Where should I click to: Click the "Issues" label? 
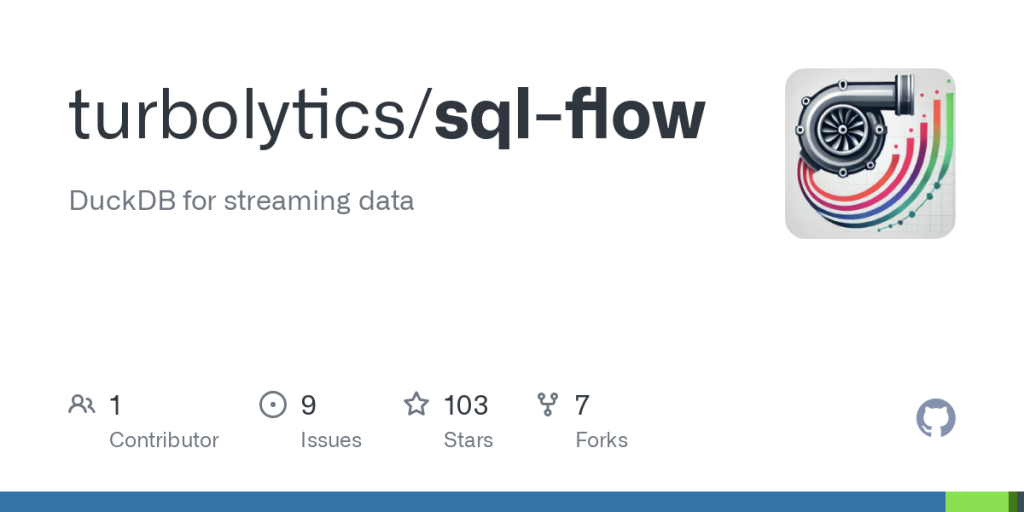click(331, 440)
